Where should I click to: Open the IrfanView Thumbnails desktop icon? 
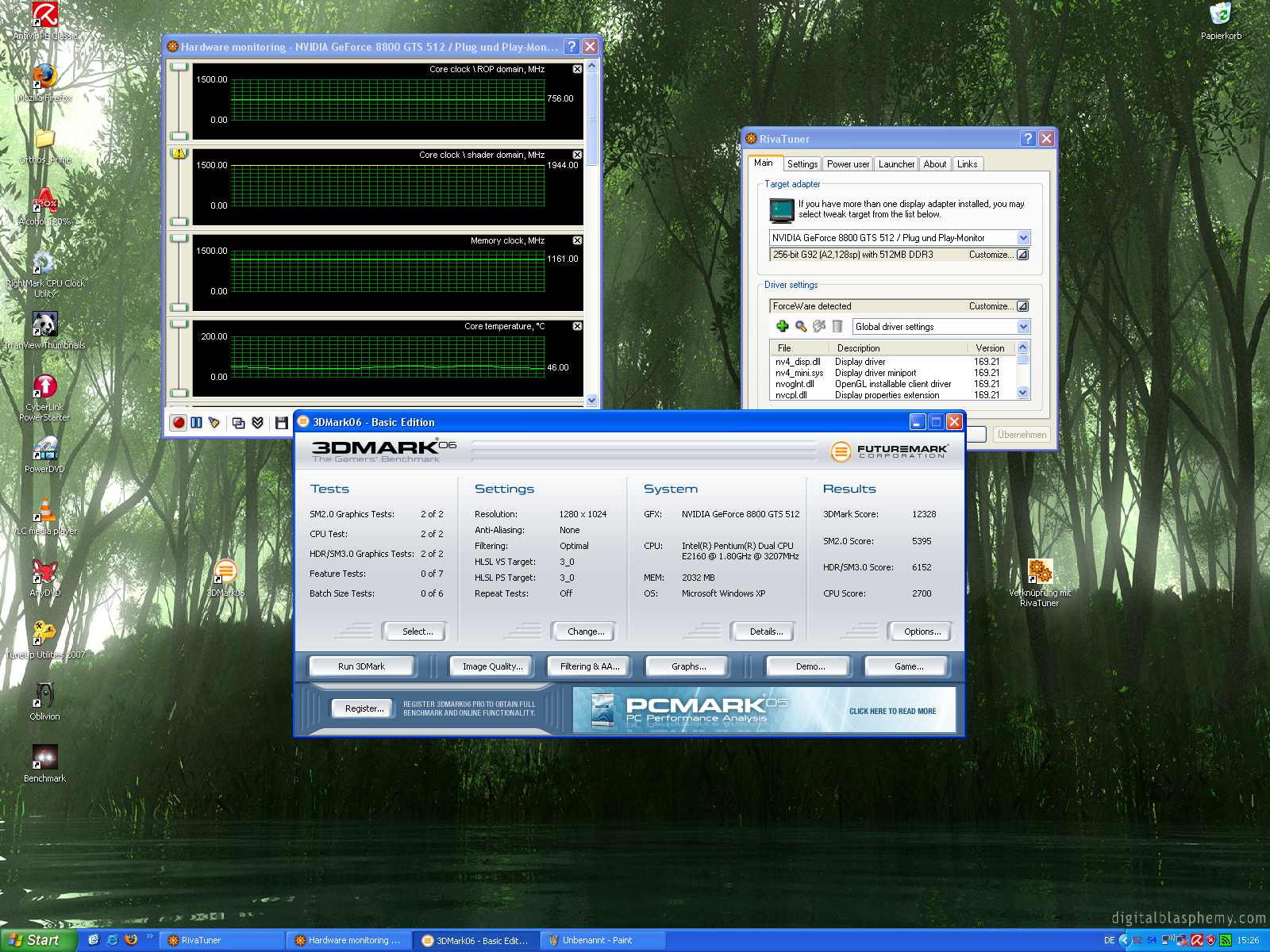(44, 330)
